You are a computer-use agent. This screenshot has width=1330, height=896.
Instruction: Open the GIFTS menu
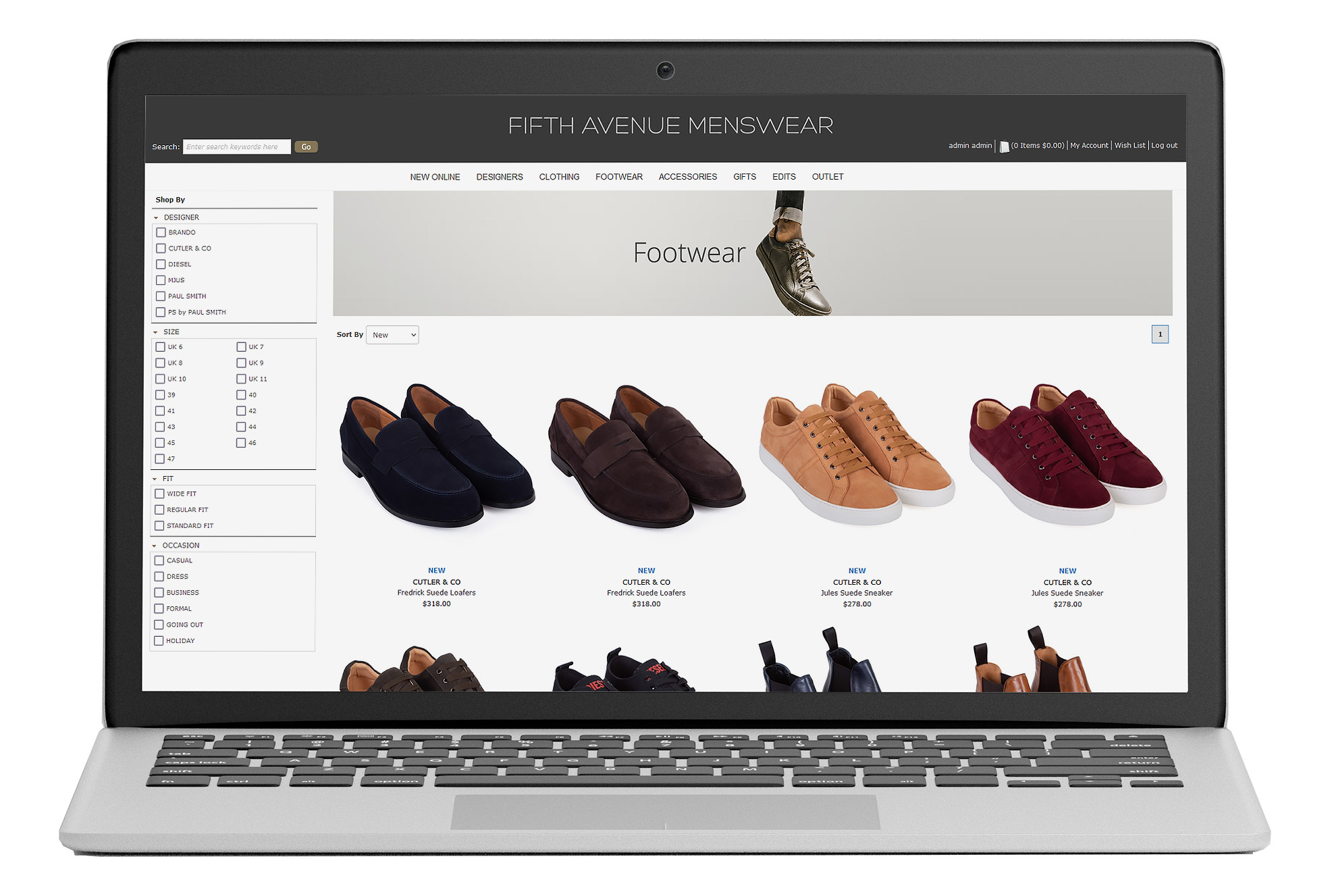coord(745,177)
